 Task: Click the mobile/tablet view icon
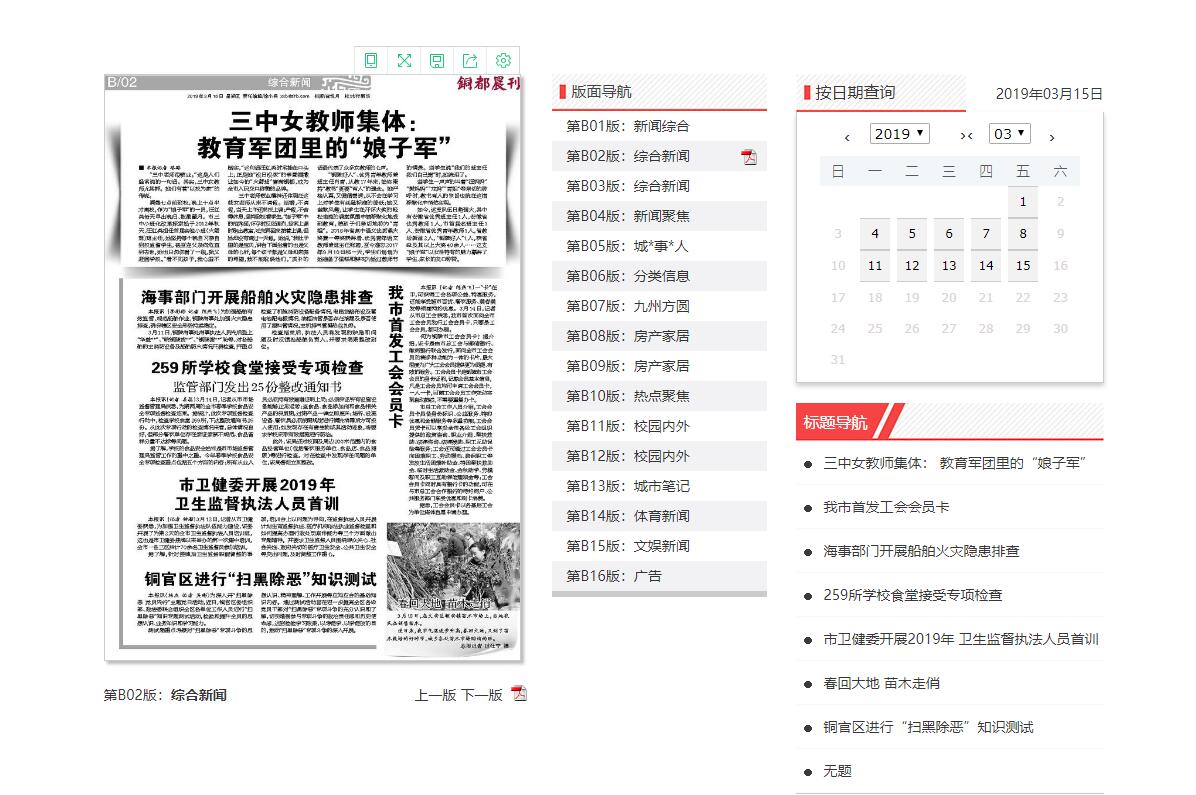(371, 60)
